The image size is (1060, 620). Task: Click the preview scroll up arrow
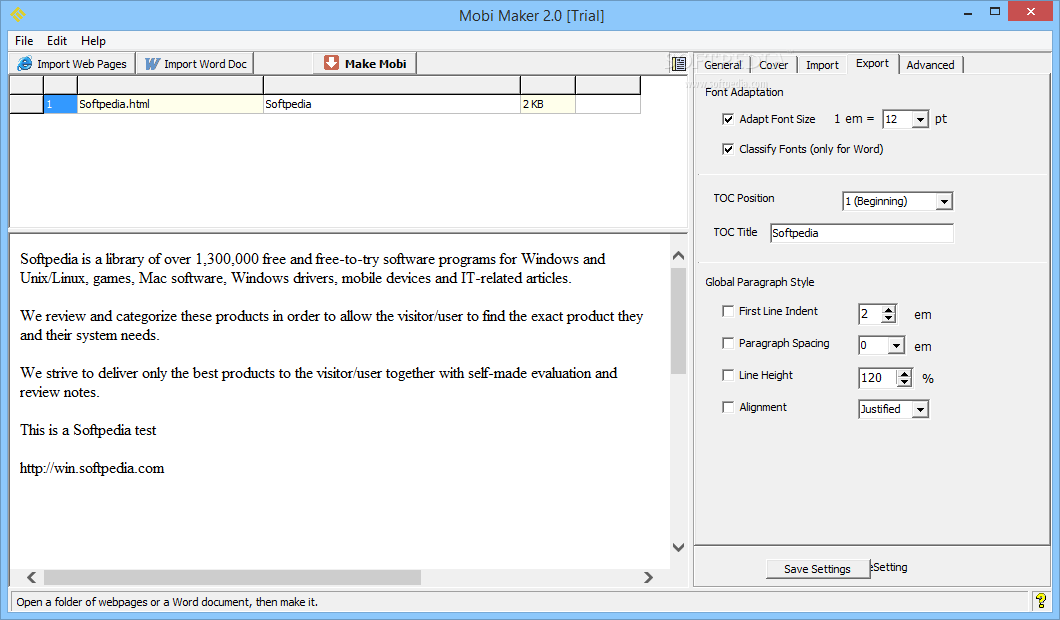(679, 256)
